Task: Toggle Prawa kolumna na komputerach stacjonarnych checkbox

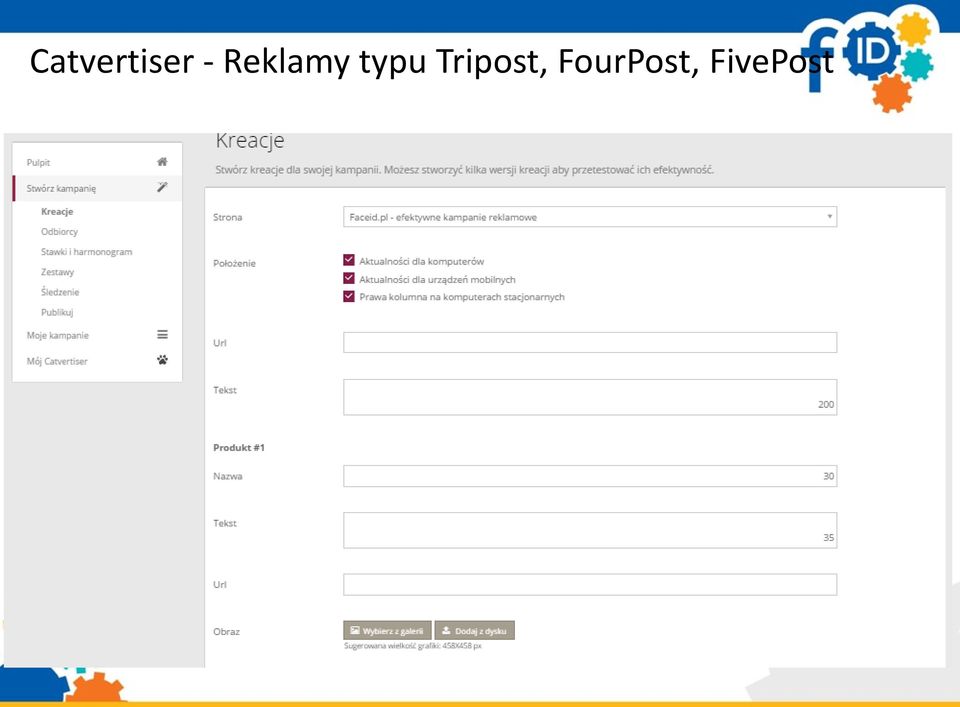Action: pyautogui.click(x=349, y=296)
